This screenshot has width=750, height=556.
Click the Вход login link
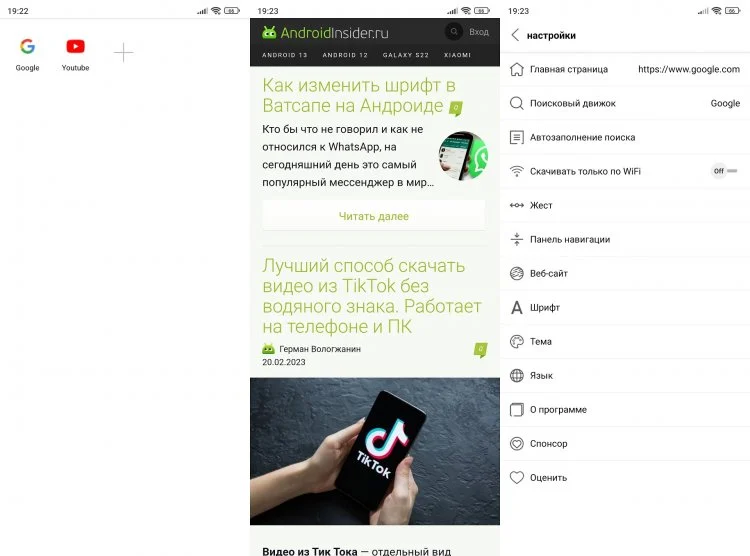479,32
